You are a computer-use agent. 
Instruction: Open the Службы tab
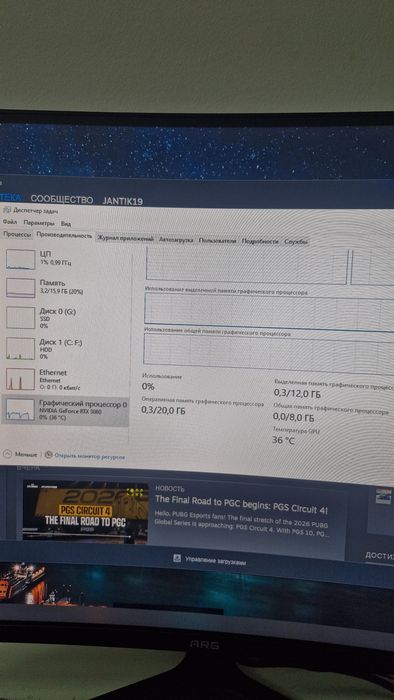(x=296, y=242)
